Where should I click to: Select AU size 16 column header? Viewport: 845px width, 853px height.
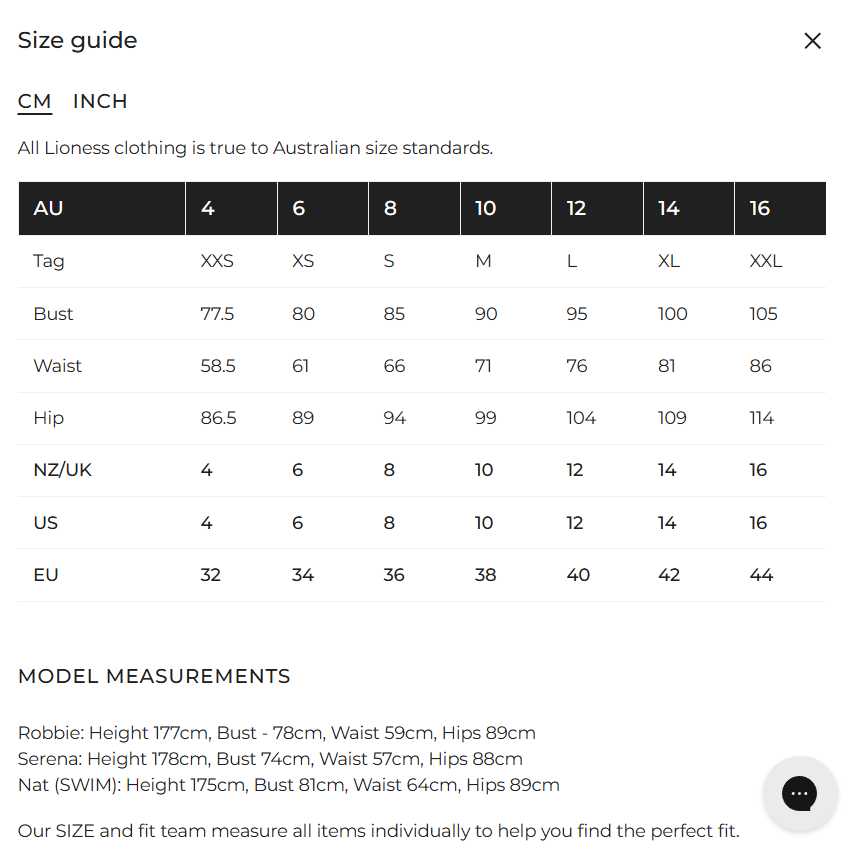pyautogui.click(x=760, y=208)
